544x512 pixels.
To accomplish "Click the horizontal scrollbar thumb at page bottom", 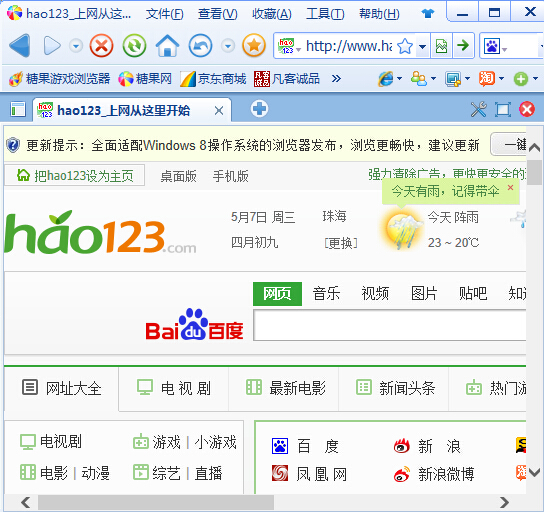I will 156,502.
